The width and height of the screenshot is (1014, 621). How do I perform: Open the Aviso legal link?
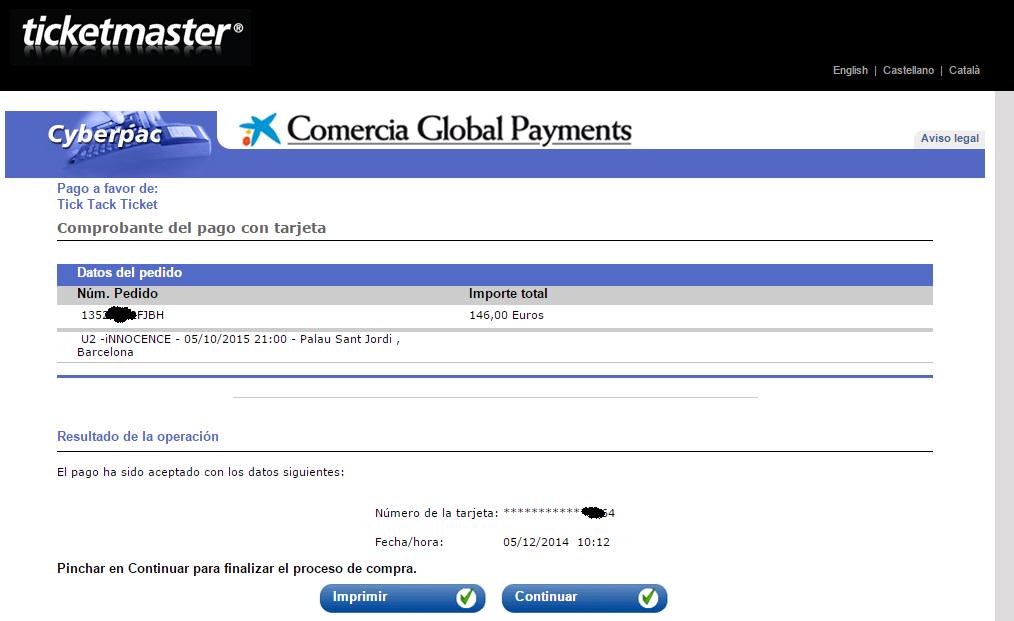[949, 138]
